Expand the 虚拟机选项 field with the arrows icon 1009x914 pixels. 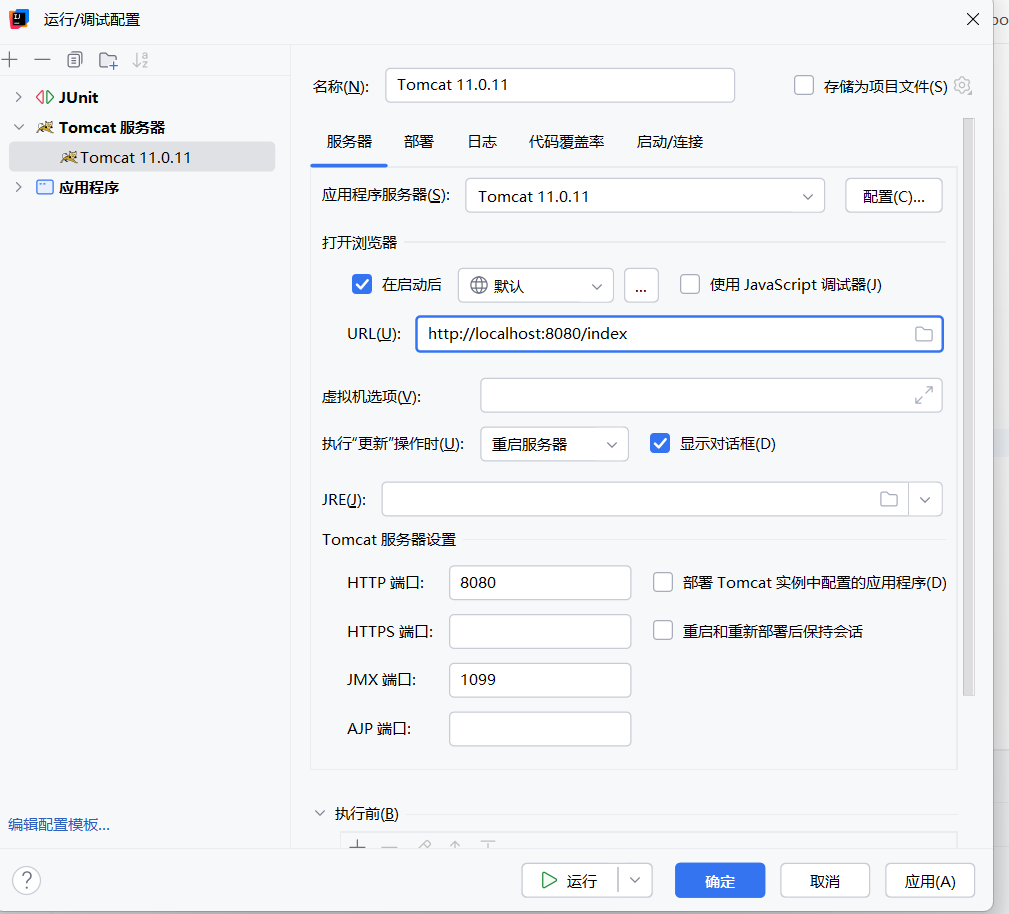923,395
